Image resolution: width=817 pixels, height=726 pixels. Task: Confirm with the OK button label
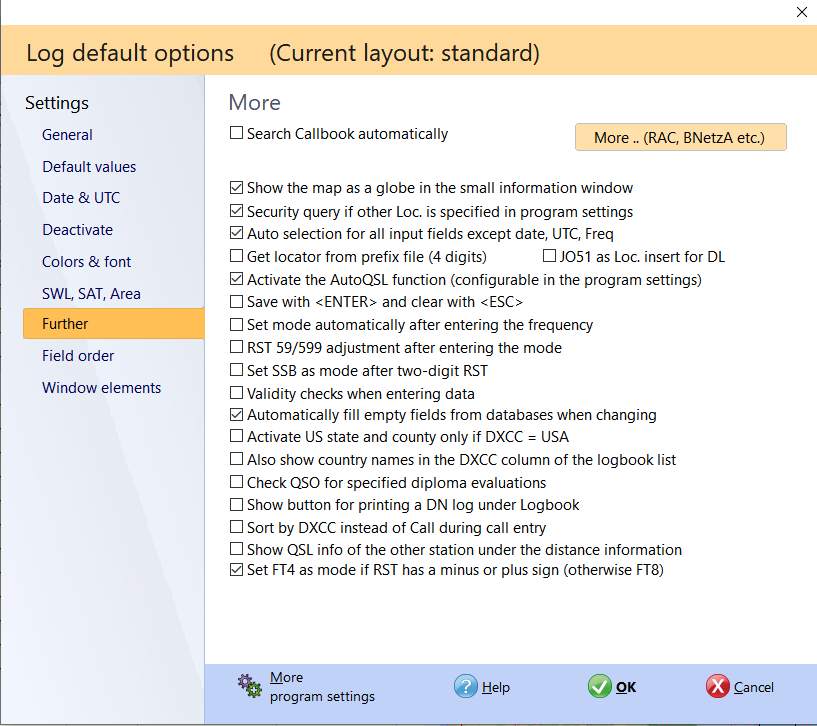626,687
